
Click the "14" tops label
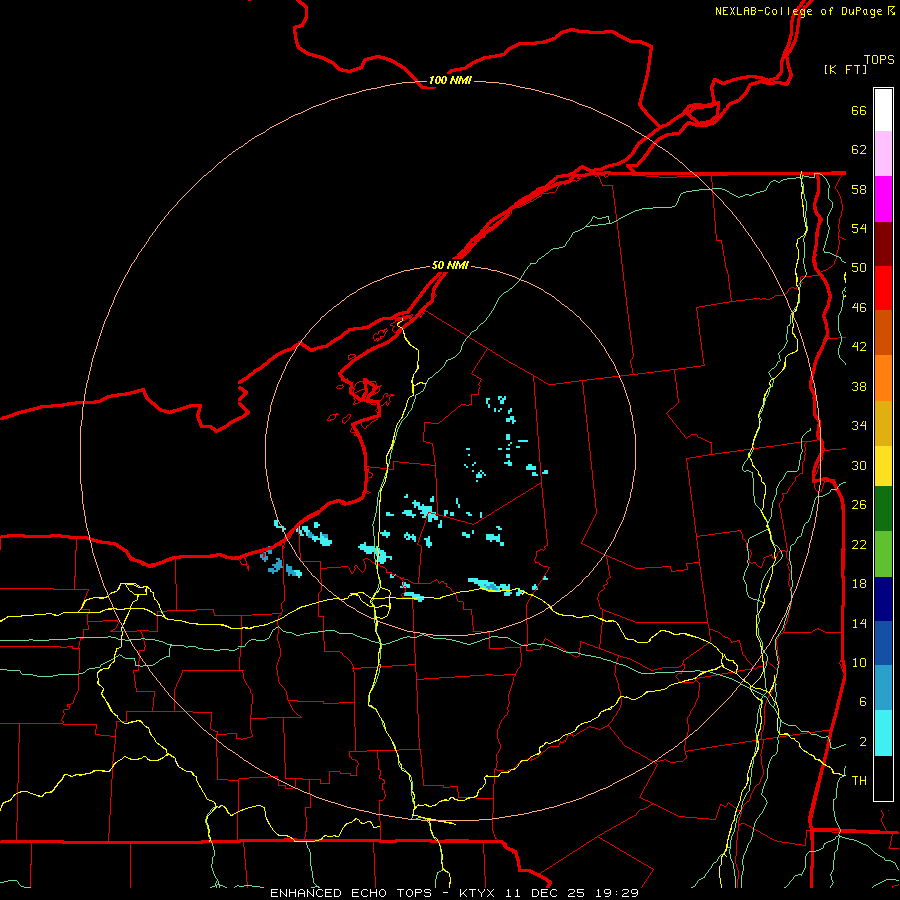click(x=859, y=623)
